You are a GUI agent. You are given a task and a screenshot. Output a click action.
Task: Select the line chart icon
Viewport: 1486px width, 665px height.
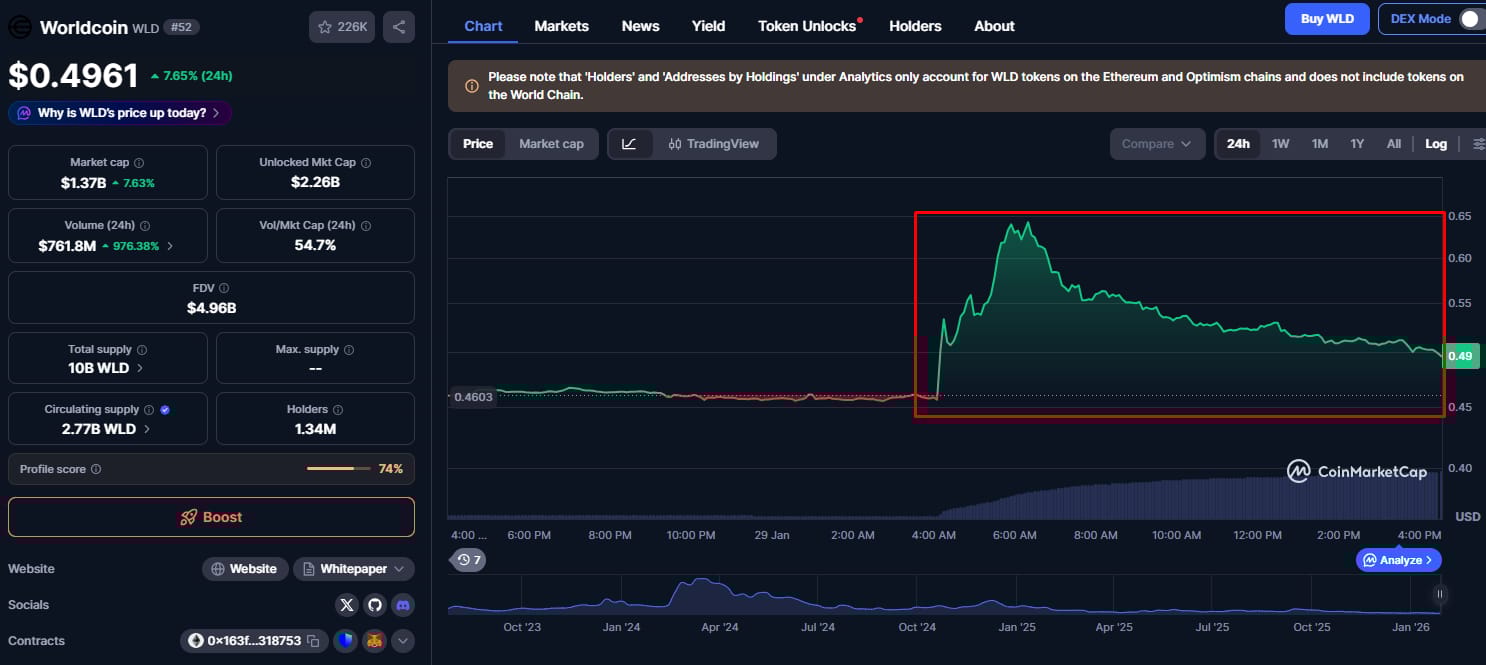click(629, 144)
